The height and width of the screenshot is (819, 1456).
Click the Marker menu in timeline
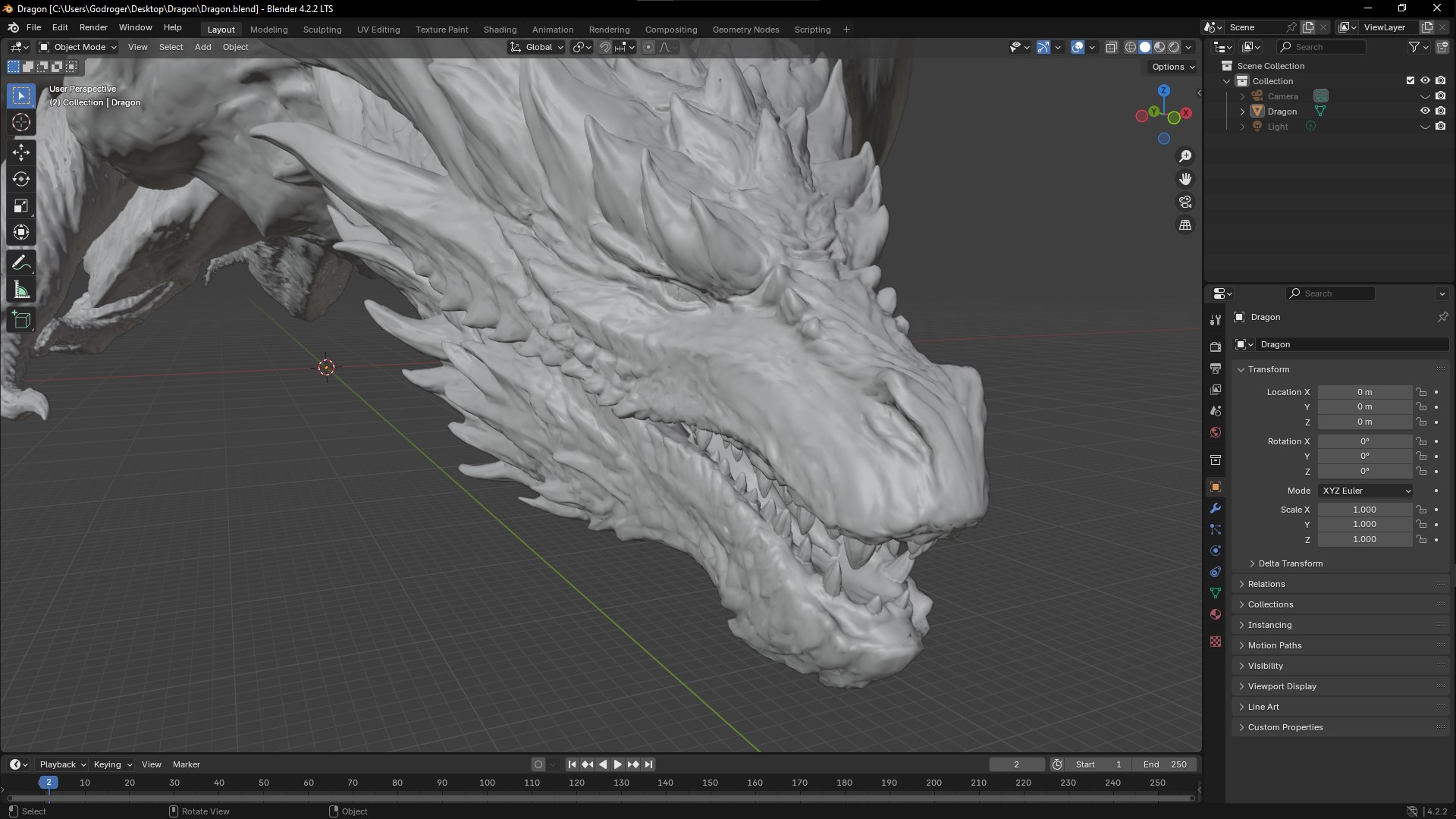[186, 764]
